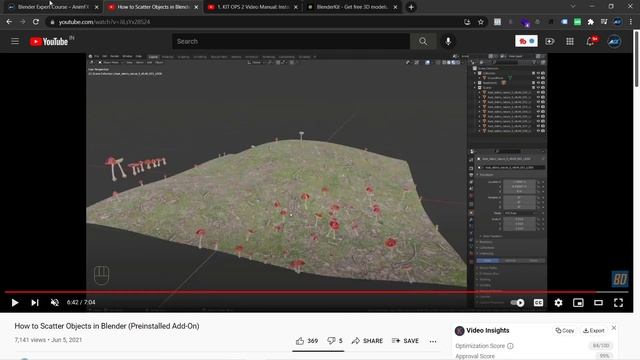Click the YouTube search field
The image size is (640, 360).
pyautogui.click(x=291, y=41)
